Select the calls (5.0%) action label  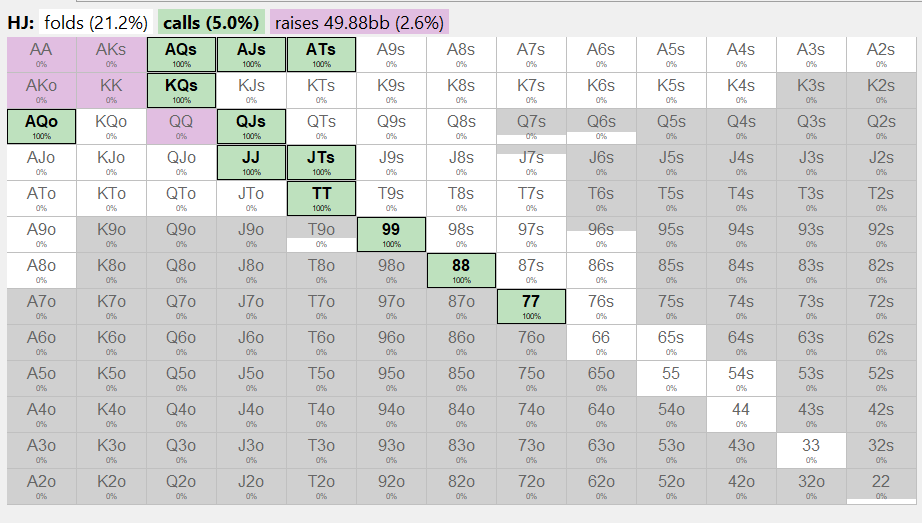[x=211, y=23]
